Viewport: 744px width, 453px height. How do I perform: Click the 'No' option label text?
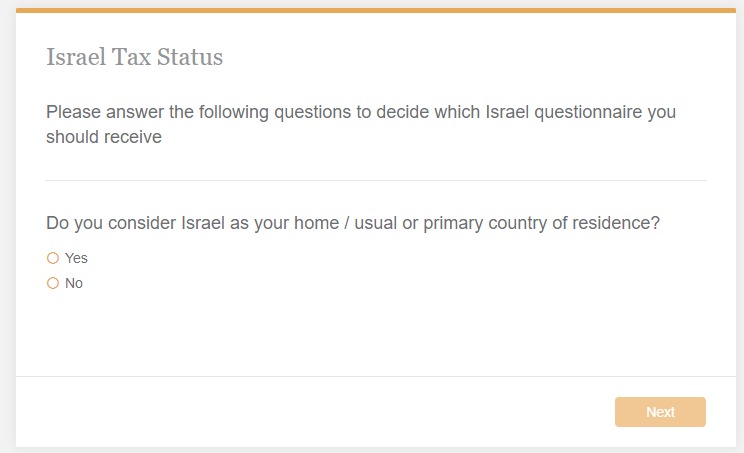[x=74, y=283]
